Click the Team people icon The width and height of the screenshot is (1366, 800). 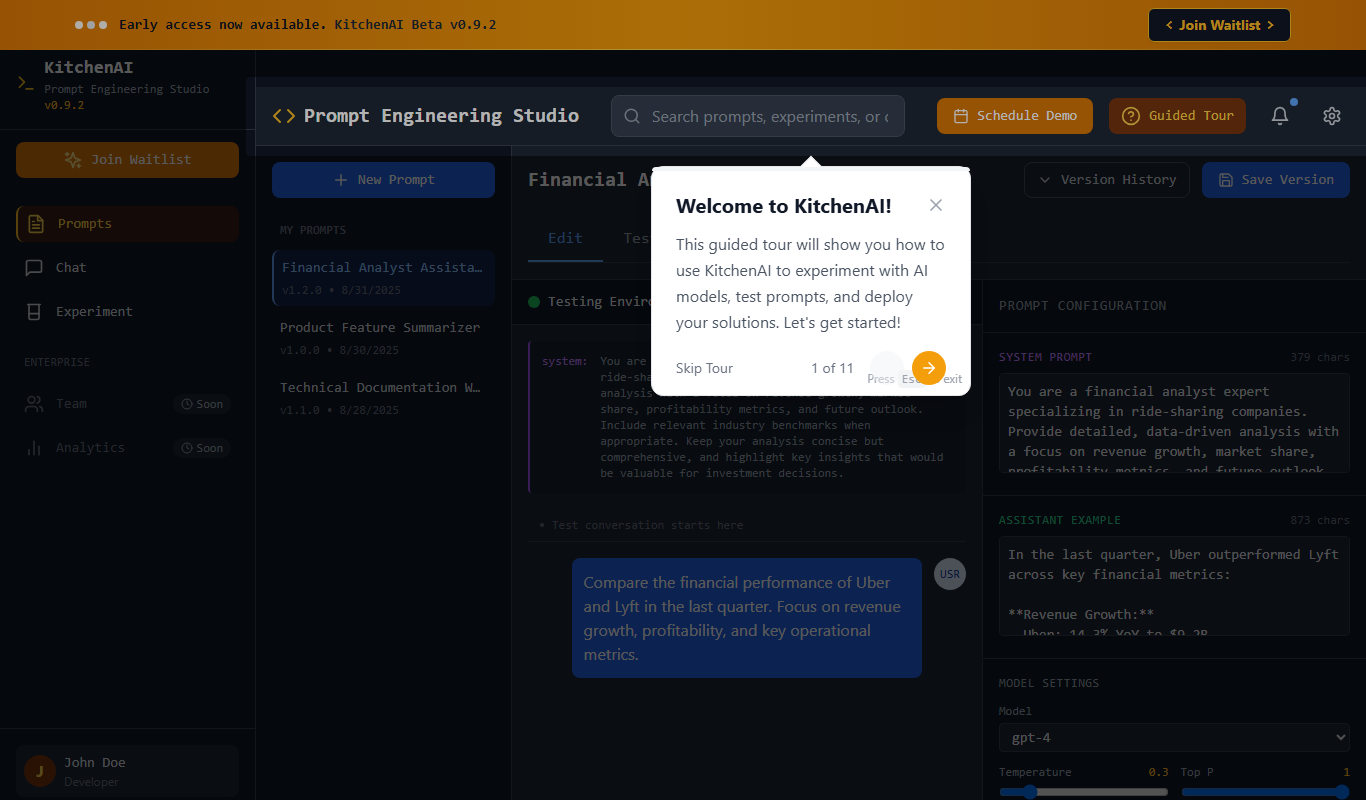34,404
